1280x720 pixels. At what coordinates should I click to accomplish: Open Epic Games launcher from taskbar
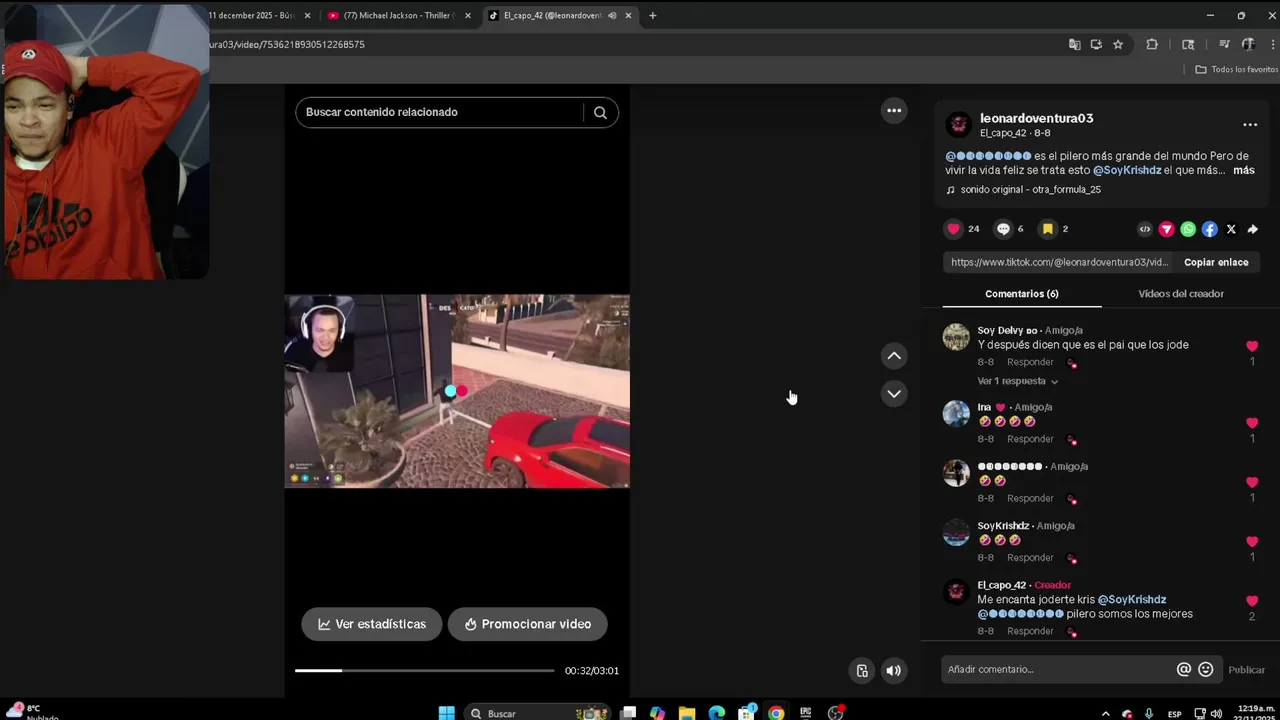pyautogui.click(x=805, y=713)
